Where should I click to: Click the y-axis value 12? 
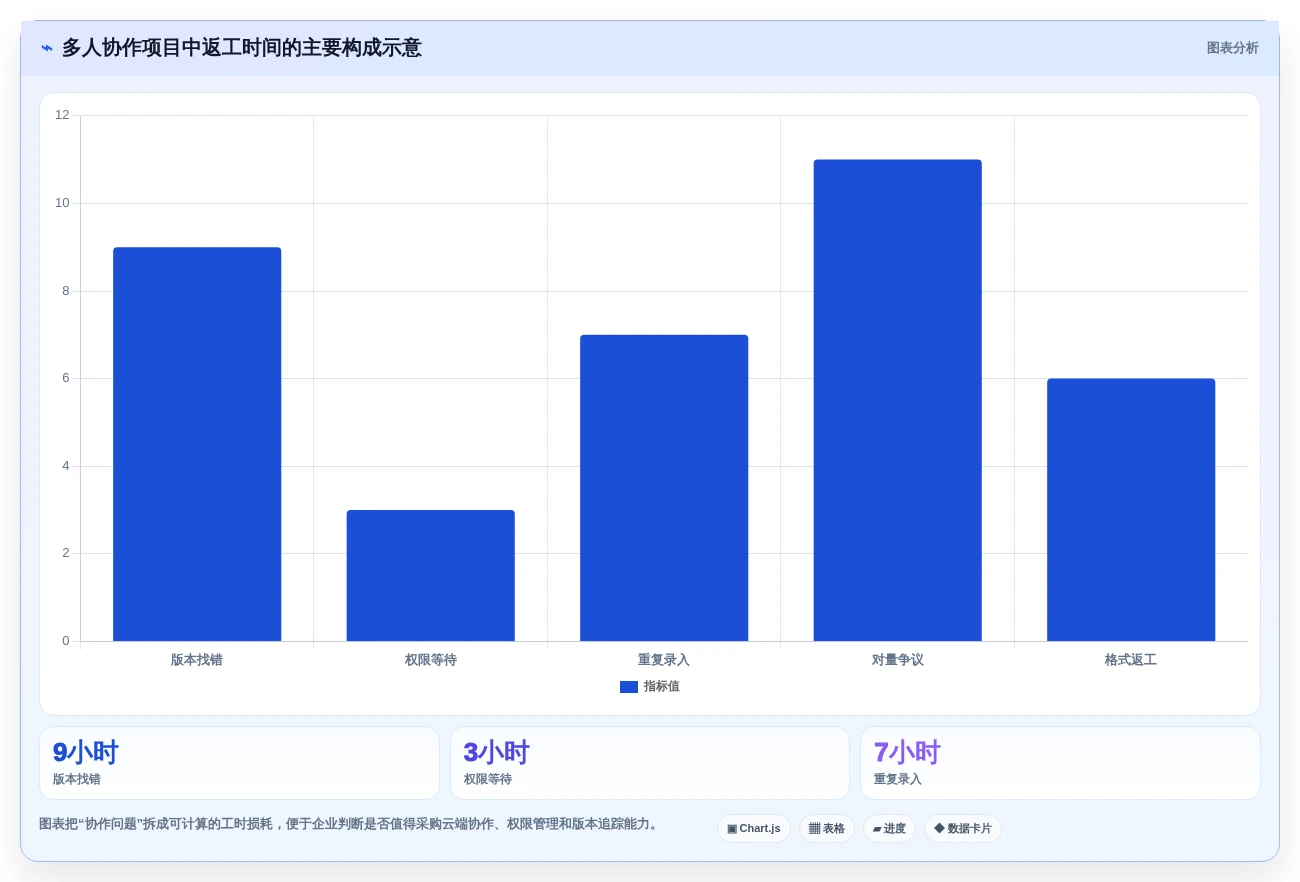[x=62, y=115]
